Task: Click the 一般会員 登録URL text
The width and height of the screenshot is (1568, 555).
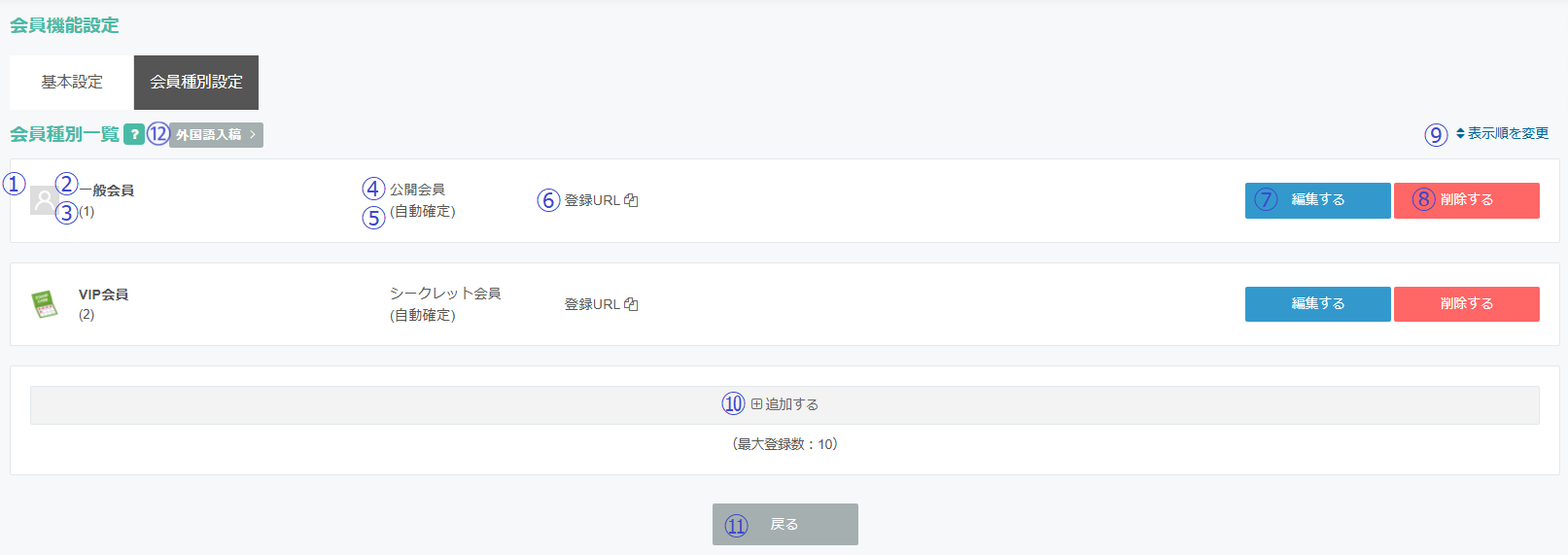Action: click(592, 200)
